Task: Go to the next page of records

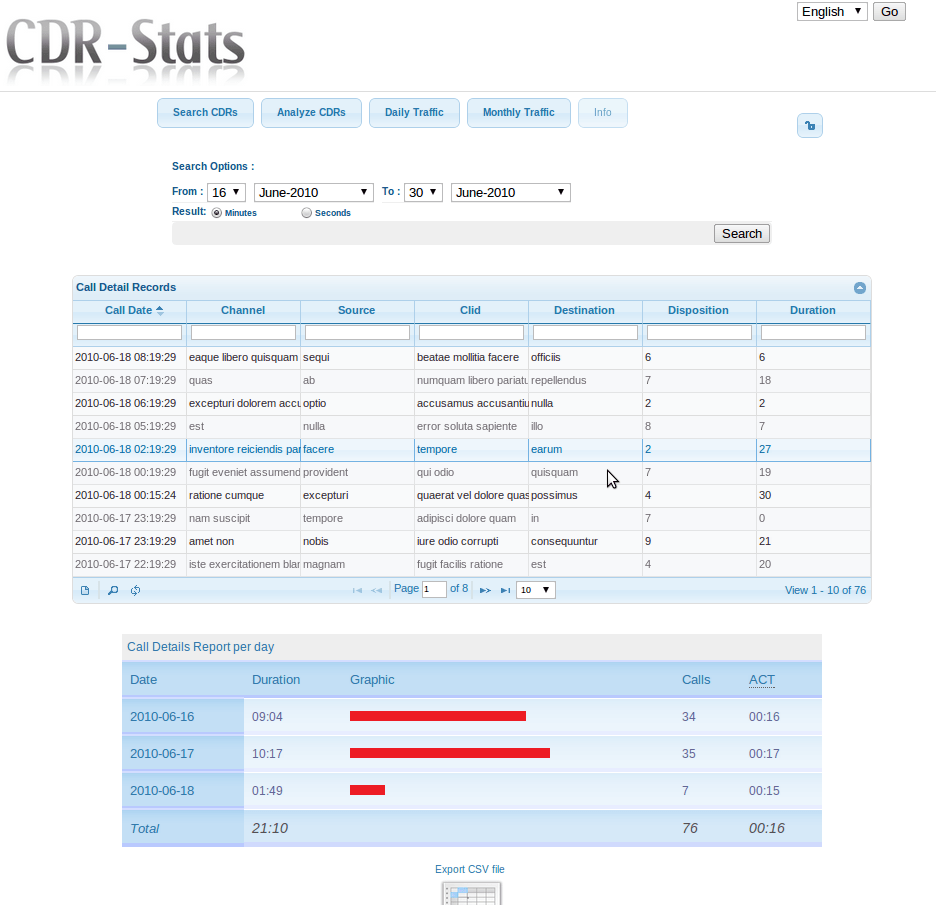Action: pyautogui.click(x=485, y=591)
